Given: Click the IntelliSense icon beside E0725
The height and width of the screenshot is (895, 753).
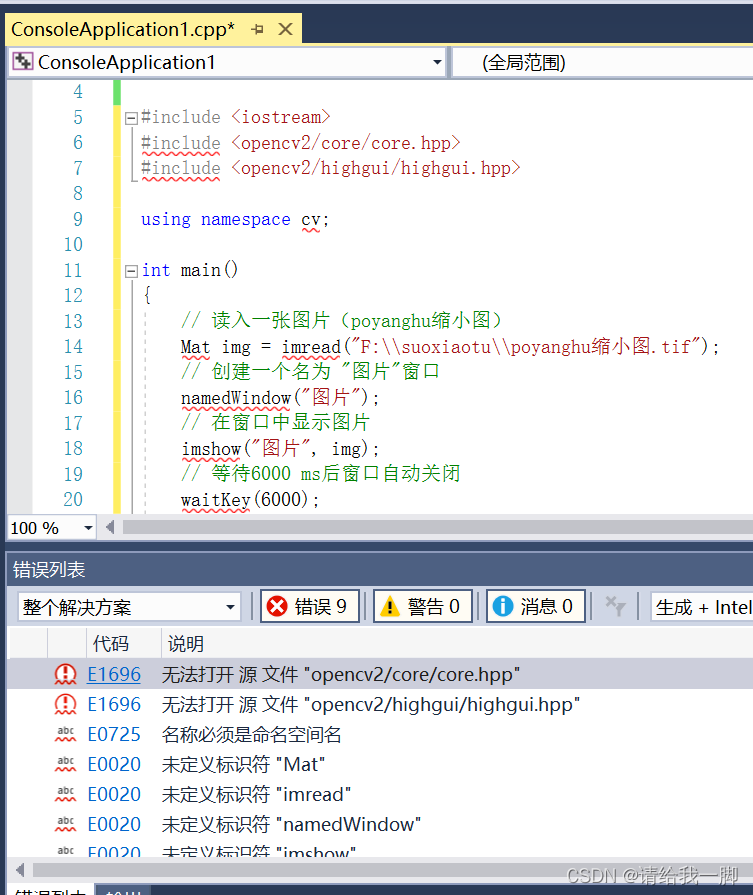Looking at the screenshot, I should (x=65, y=735).
